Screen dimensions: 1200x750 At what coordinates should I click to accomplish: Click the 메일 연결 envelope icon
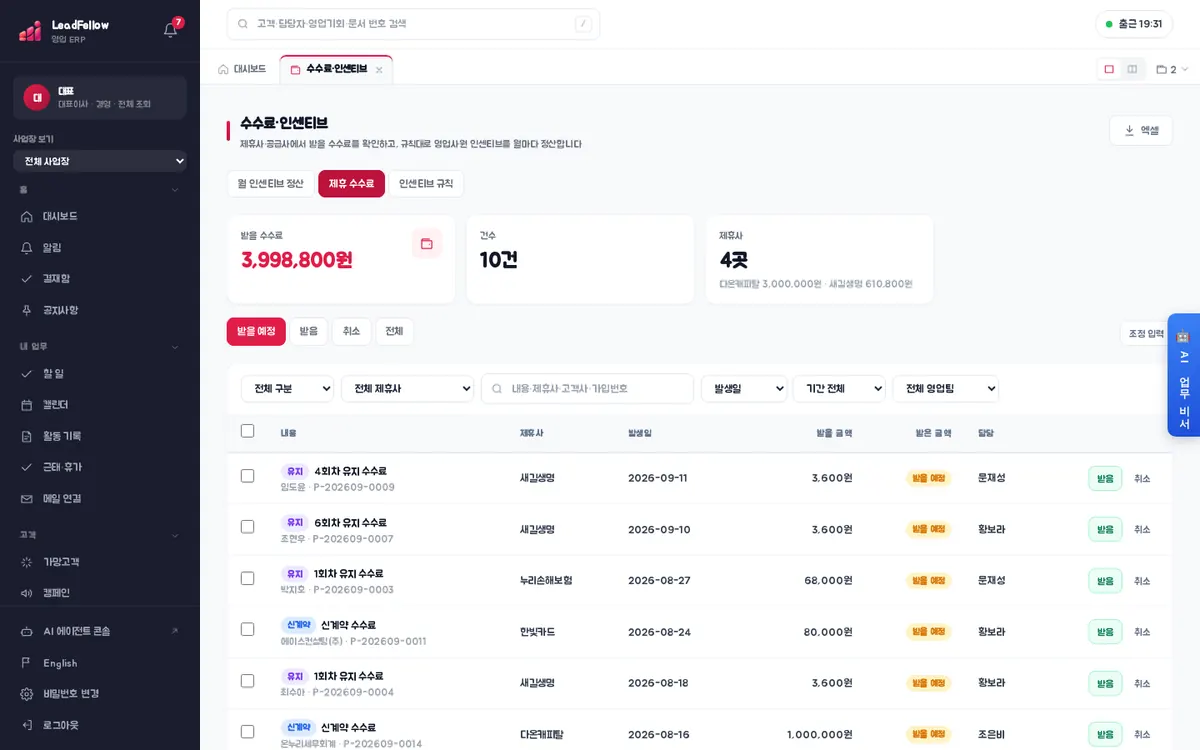[x=27, y=498]
